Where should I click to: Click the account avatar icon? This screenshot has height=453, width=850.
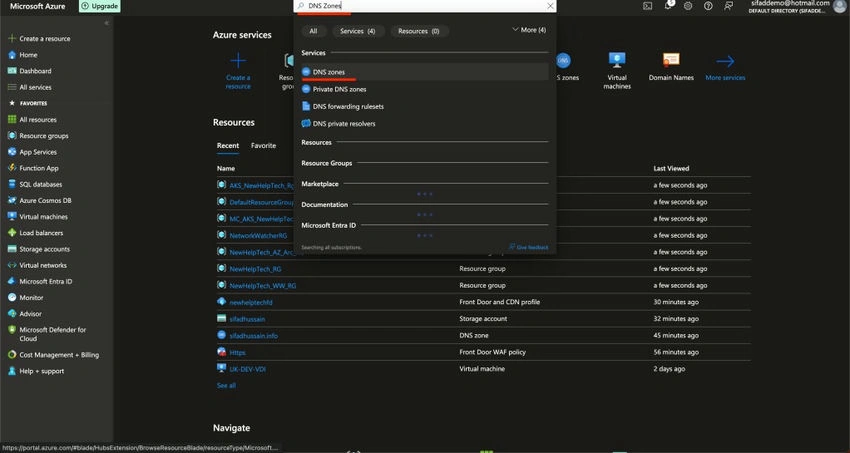click(840, 6)
